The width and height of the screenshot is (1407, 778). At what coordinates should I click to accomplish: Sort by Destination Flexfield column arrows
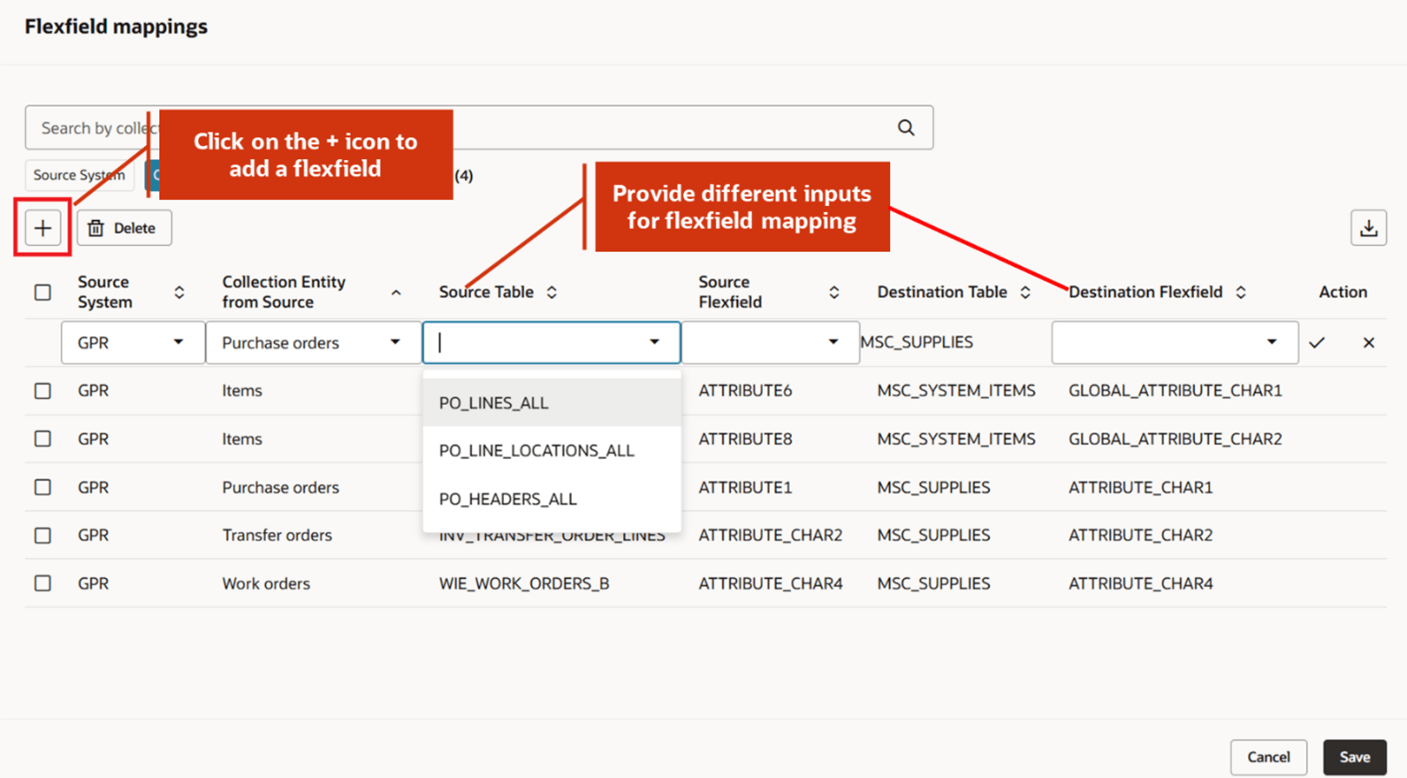tap(1240, 292)
